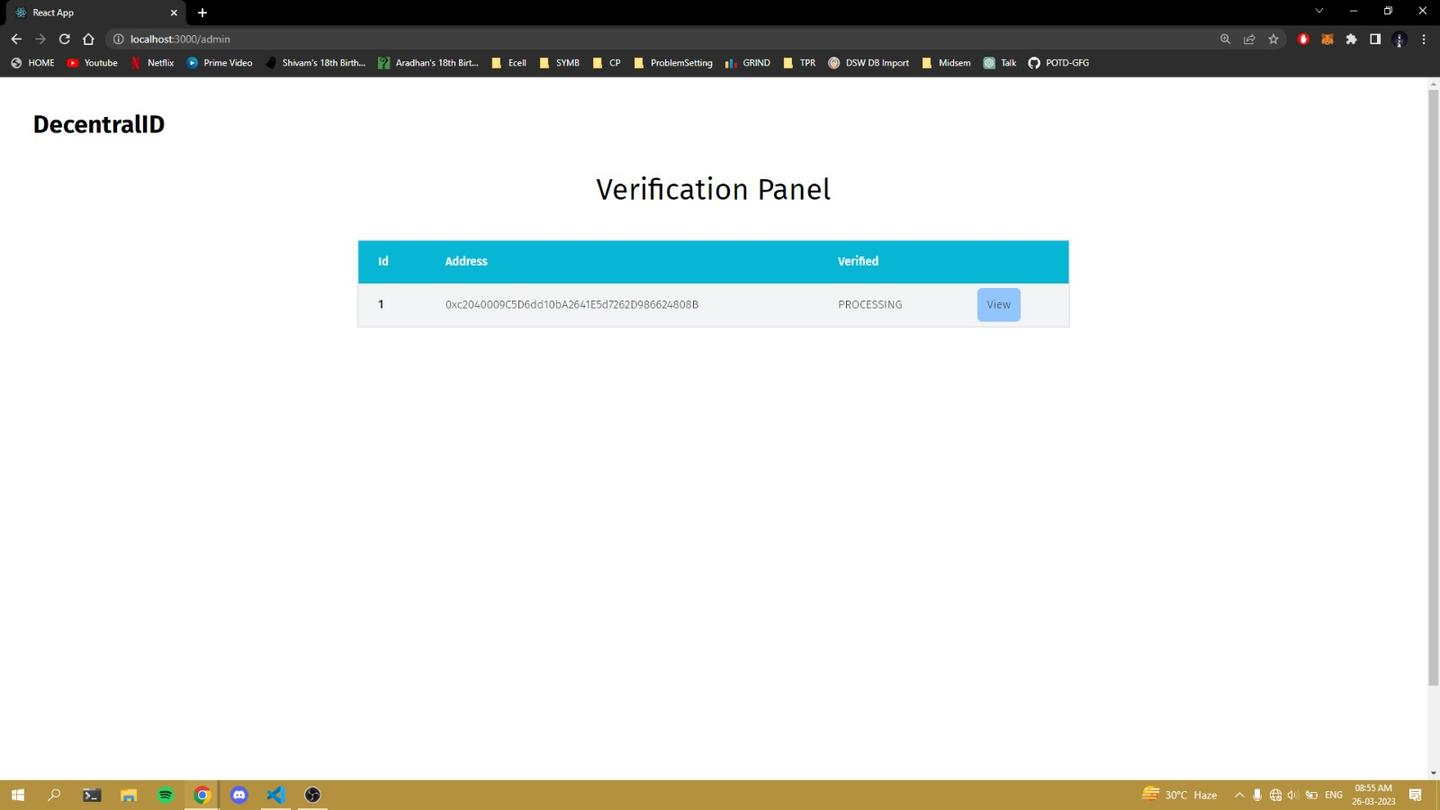Open the Aradhan's 18th Birt... bookmark
Image resolution: width=1440 pixels, height=810 pixels.
pos(428,62)
